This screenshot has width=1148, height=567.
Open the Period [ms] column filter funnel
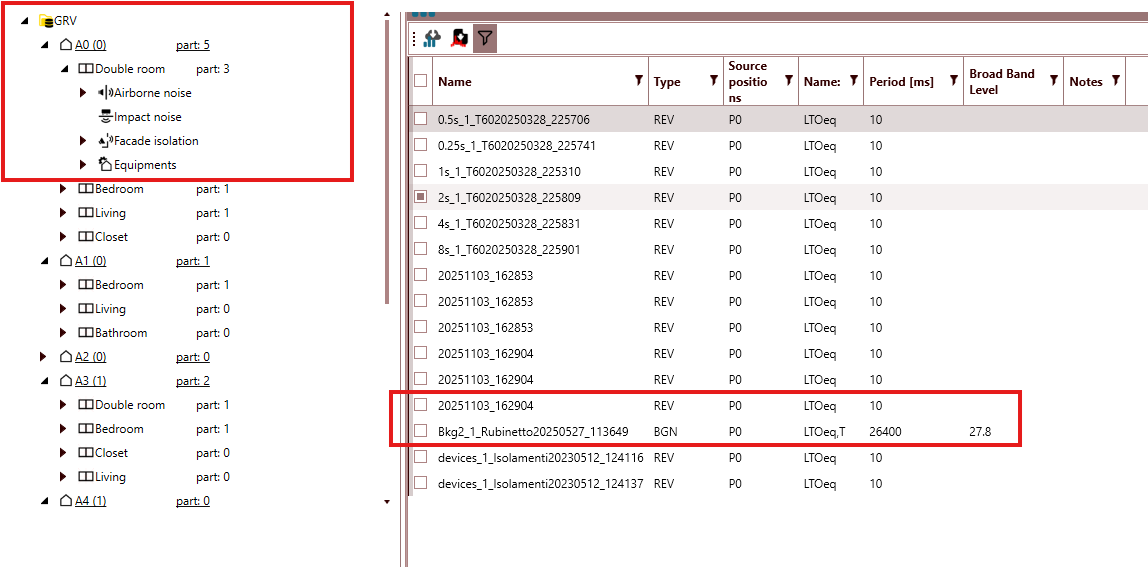(954, 80)
